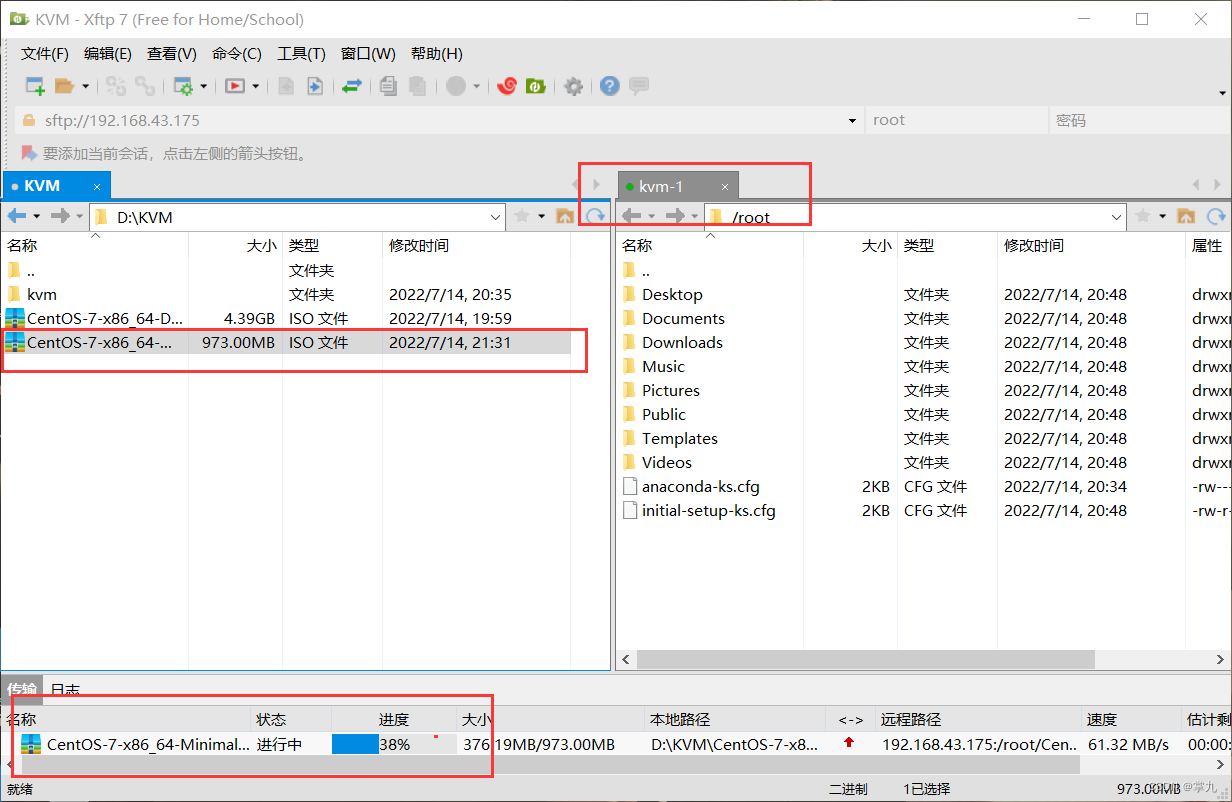
Task: Click the sftp://192.168.43.175 address field
Action: click(x=432, y=120)
